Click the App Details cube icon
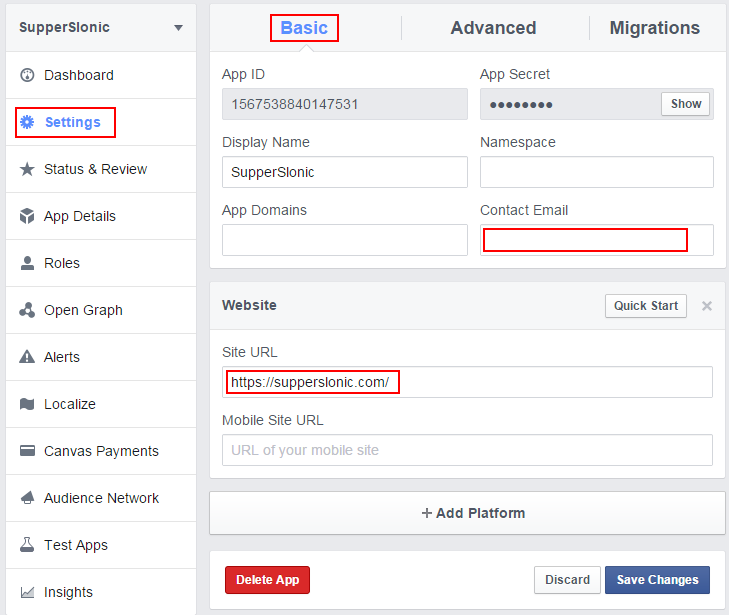 point(27,216)
